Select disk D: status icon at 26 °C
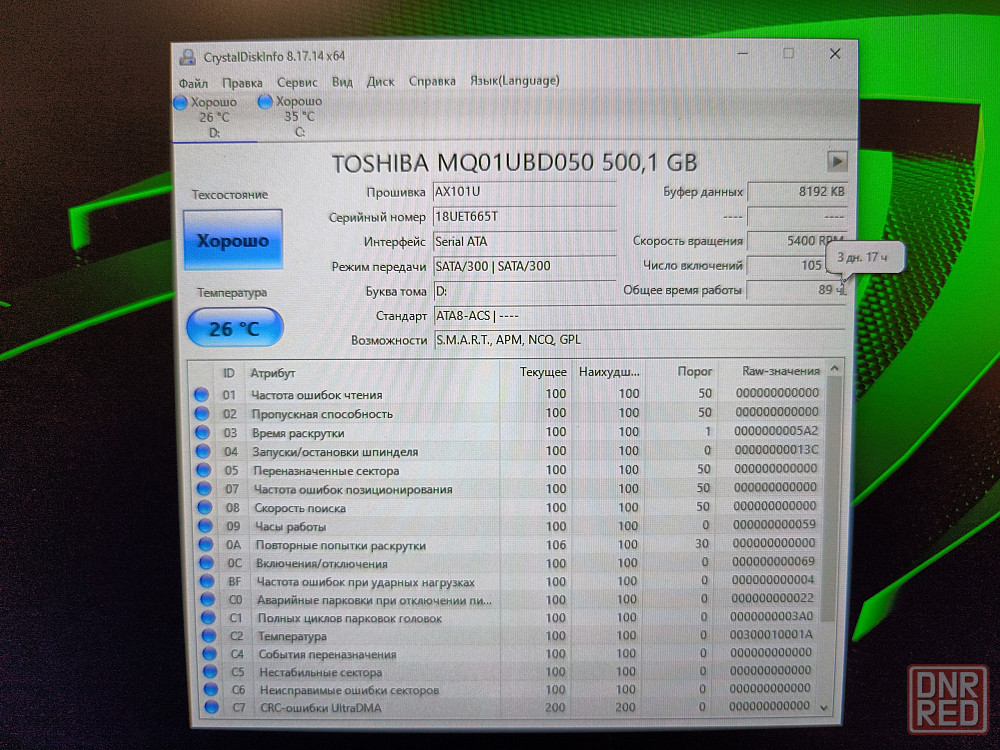Image resolution: width=1000 pixels, height=750 pixels. [x=181, y=102]
